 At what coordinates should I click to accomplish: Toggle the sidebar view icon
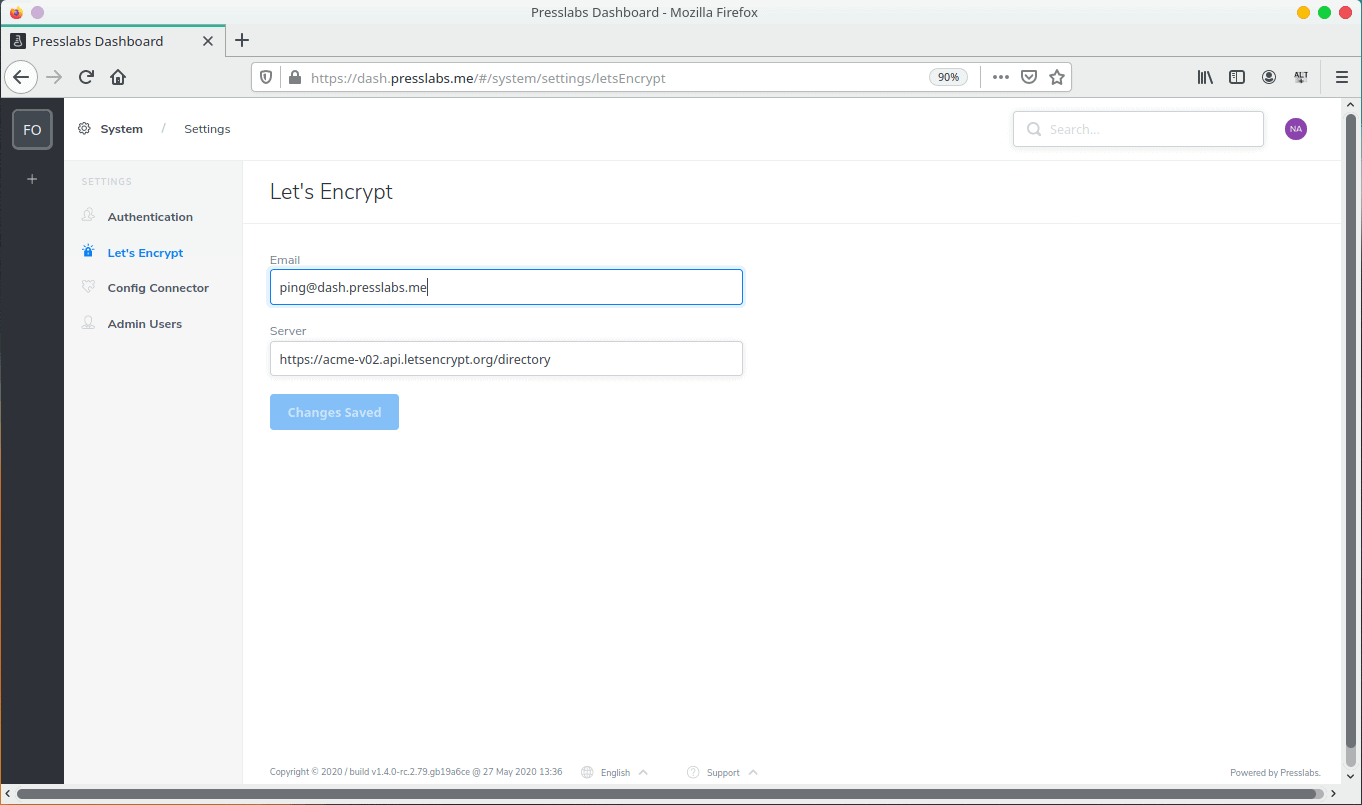[1237, 77]
